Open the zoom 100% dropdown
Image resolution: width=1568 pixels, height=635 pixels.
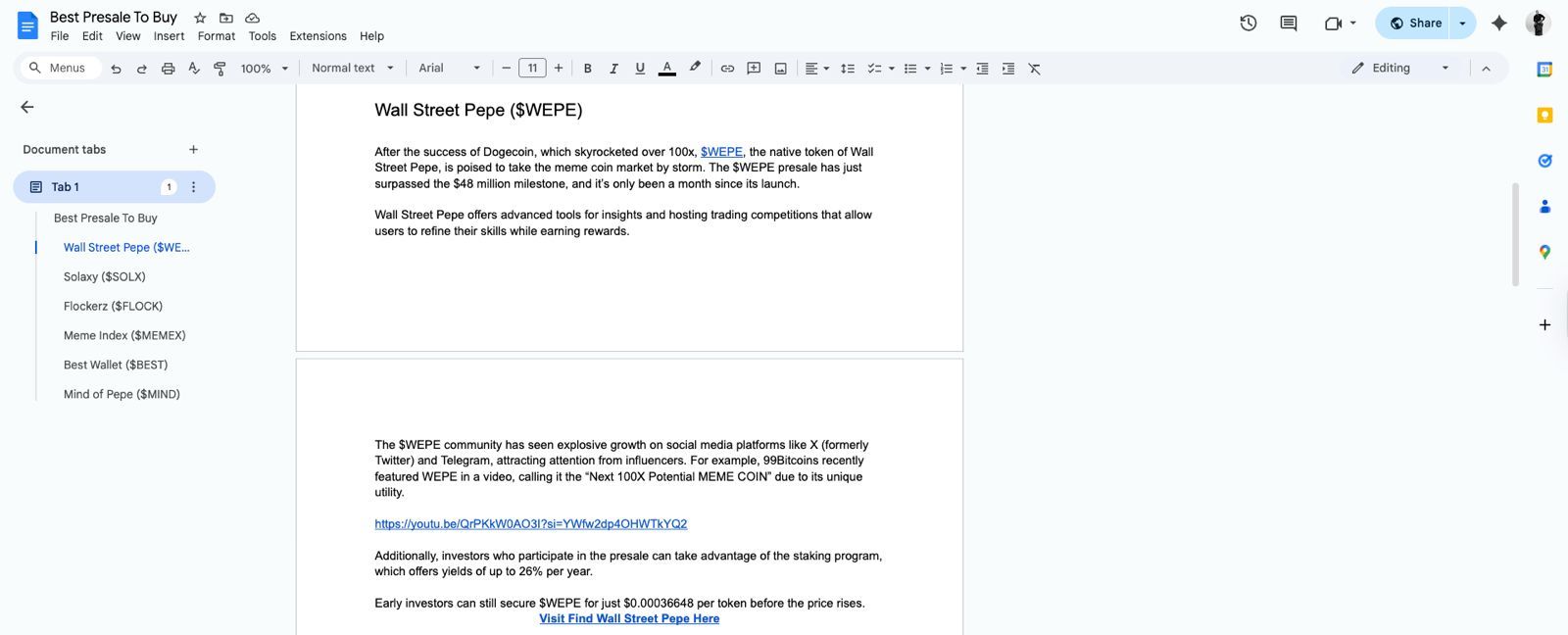pos(265,69)
